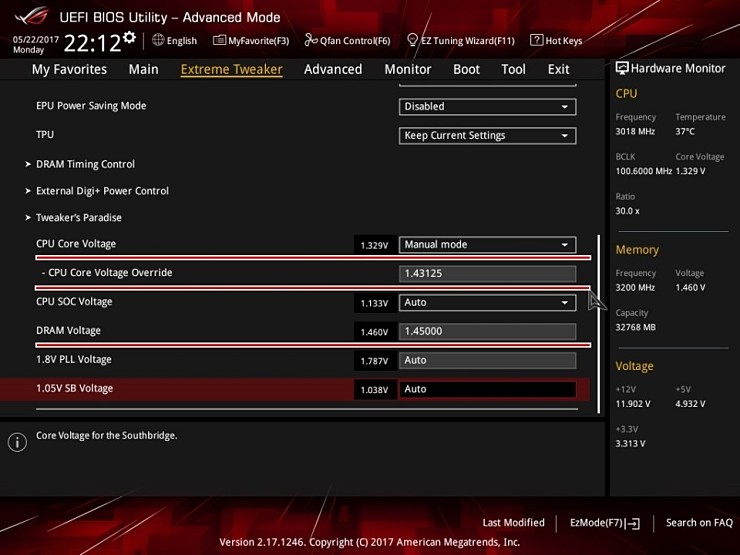Click the 3.313 V reading
The height and width of the screenshot is (555, 740).
click(x=631, y=444)
